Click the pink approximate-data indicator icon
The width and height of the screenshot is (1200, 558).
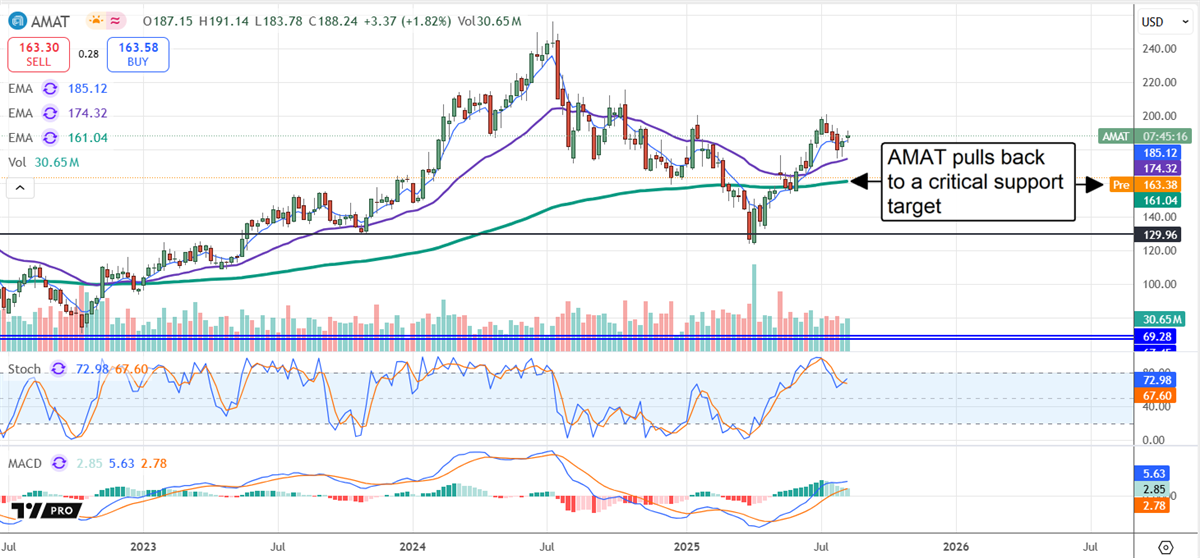click(116, 20)
